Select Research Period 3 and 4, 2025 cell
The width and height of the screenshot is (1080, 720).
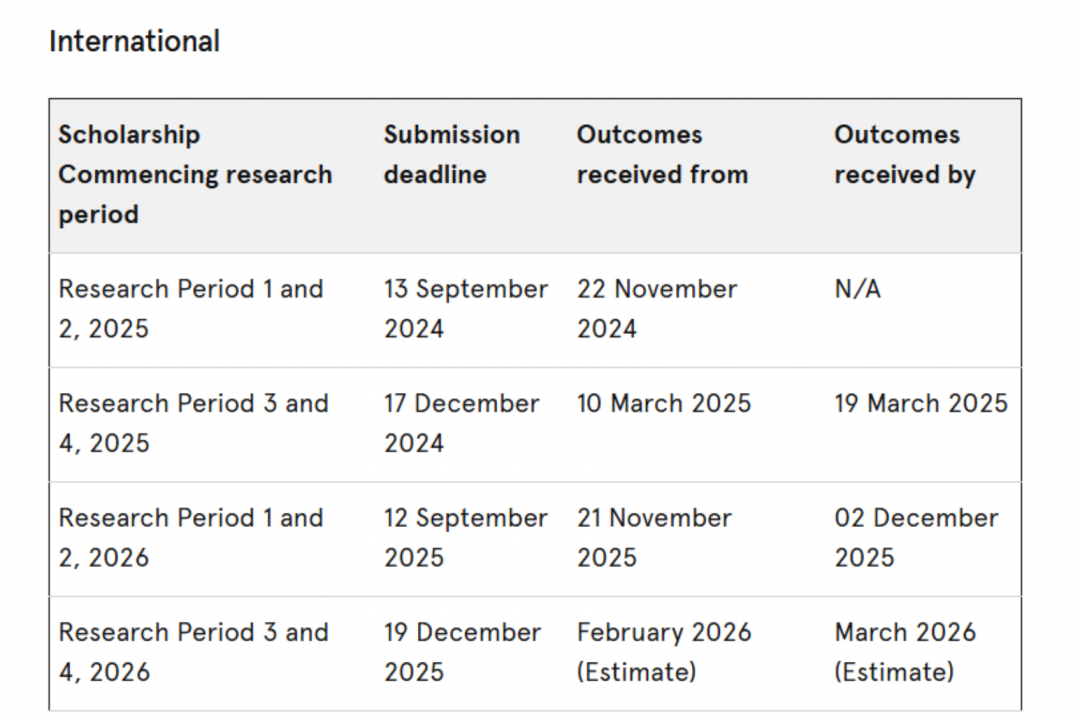194,423
